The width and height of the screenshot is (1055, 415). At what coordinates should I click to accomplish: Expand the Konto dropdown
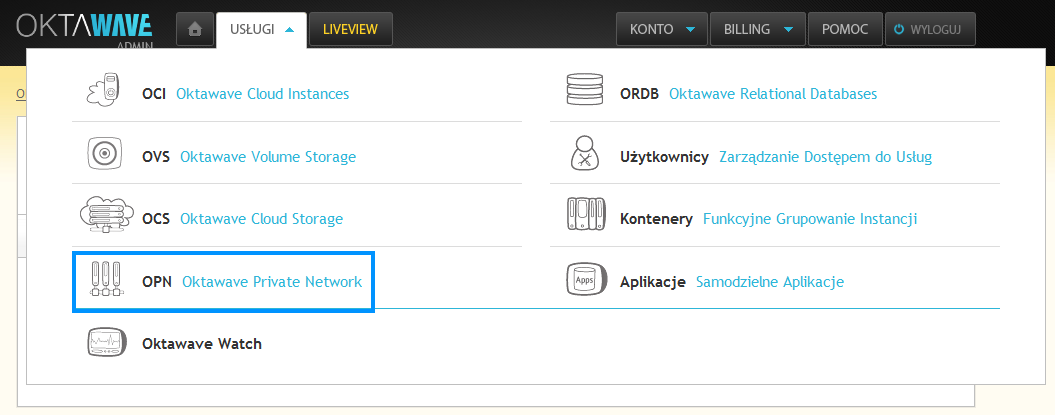point(662,30)
